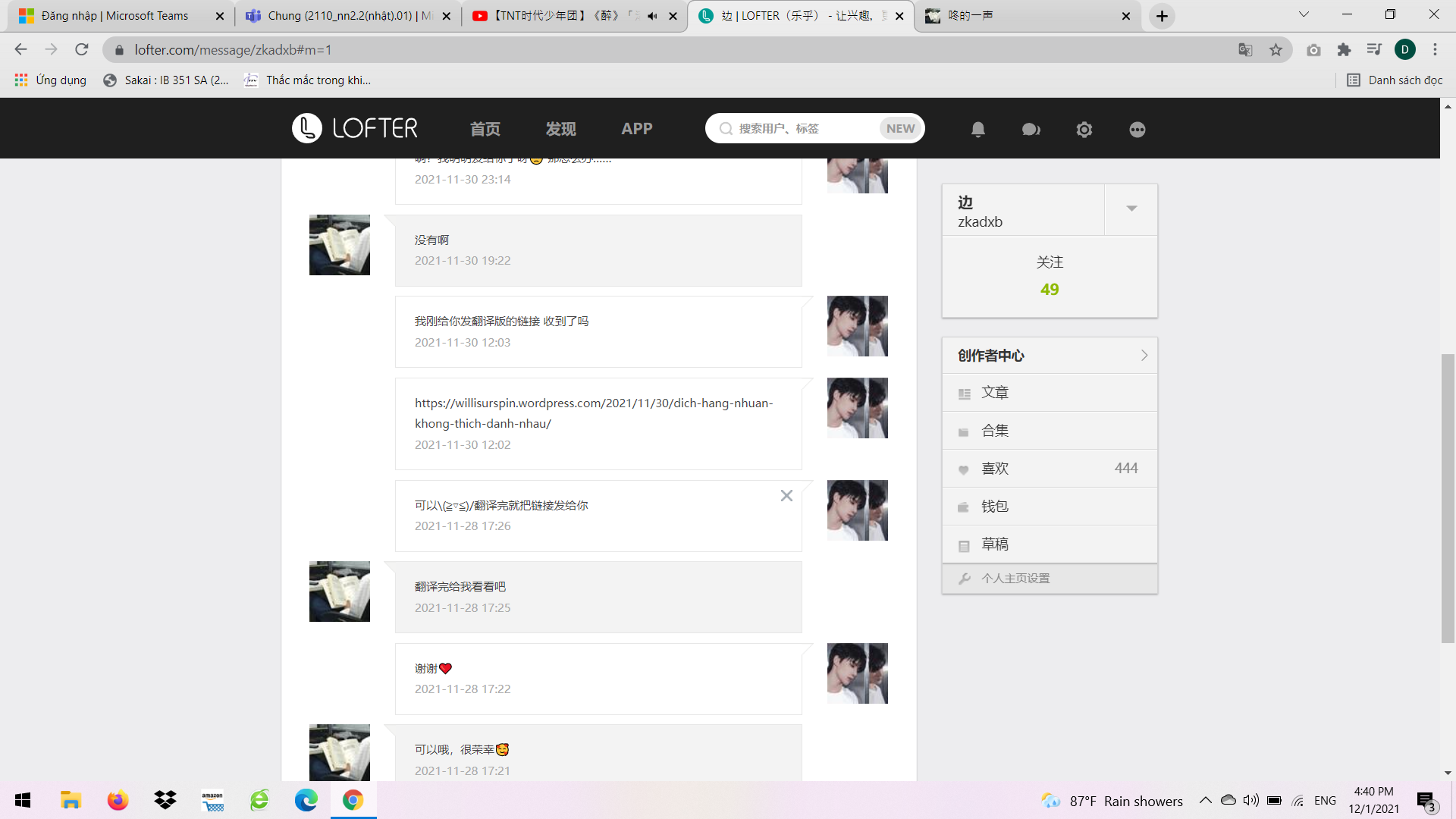
Task: Launch File Explorer from taskbar
Action: pos(71,800)
